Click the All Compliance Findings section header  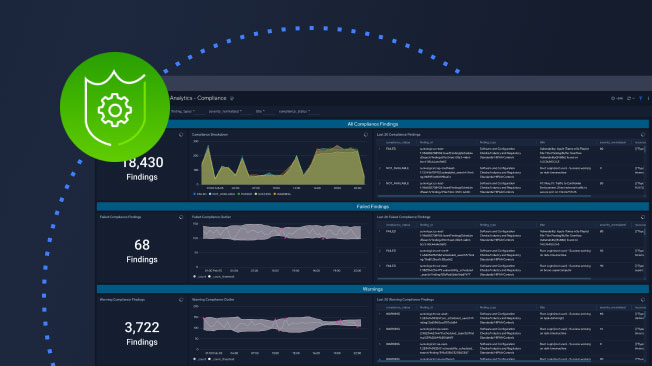[x=373, y=124]
